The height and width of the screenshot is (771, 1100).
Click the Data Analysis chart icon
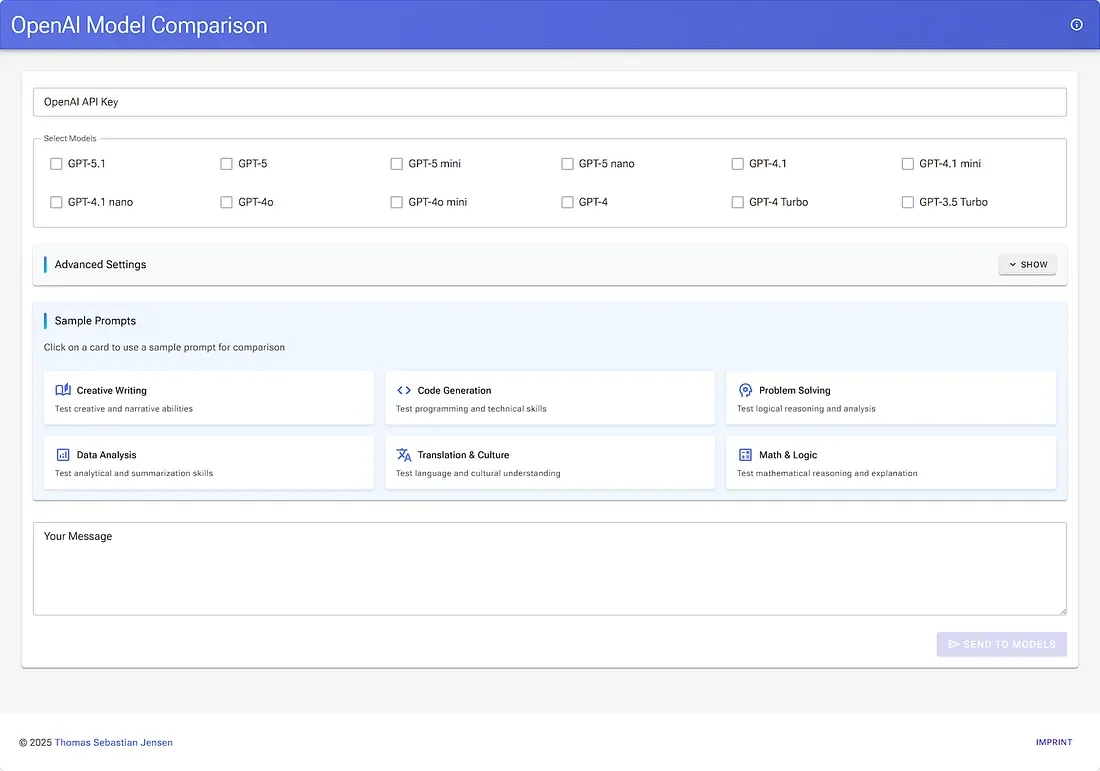click(x=63, y=454)
